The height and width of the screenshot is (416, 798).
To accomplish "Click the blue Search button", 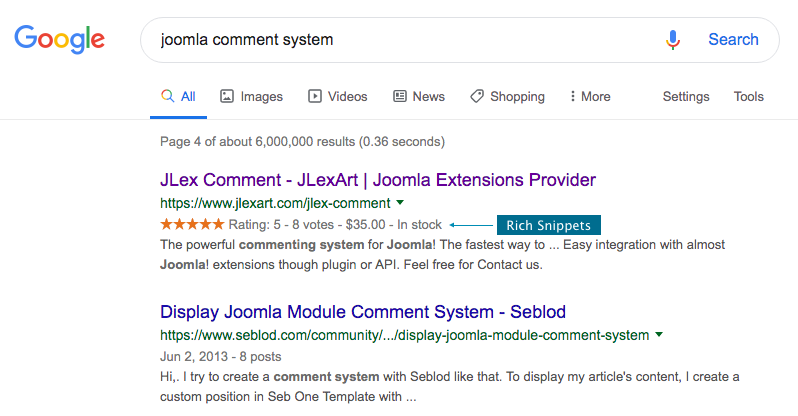I will (x=733, y=40).
